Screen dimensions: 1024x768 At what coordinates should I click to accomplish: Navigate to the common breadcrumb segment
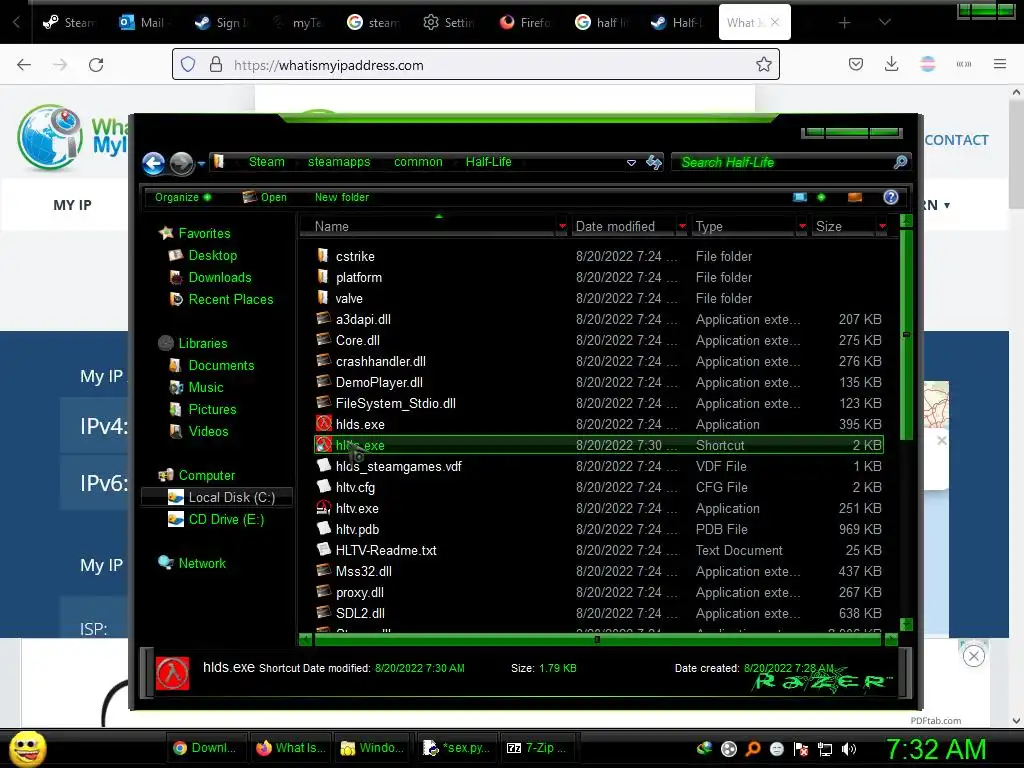(x=418, y=162)
